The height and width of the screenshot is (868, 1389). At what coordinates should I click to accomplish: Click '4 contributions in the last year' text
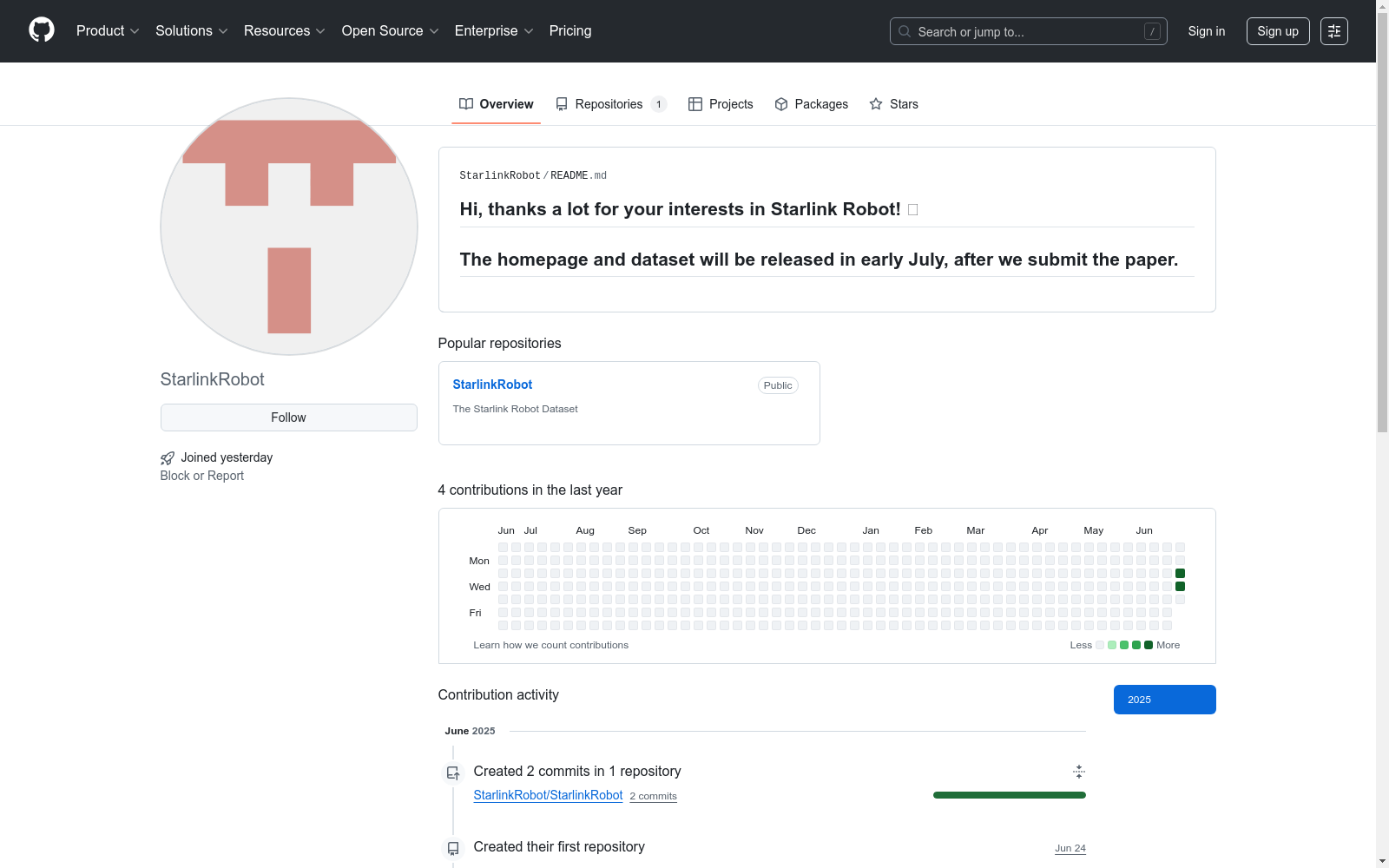tap(530, 490)
